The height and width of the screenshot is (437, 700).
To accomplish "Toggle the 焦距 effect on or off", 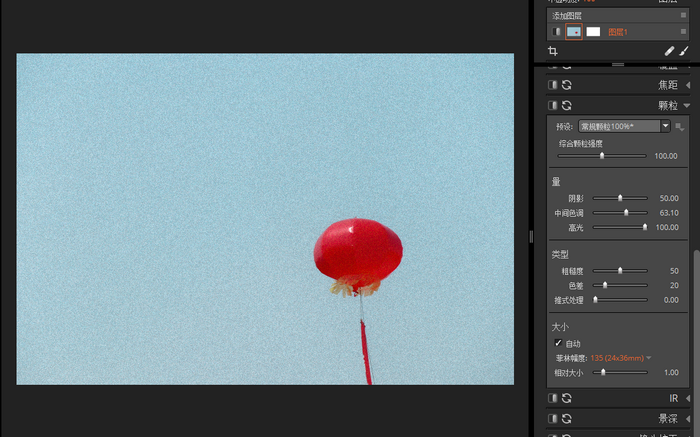I will click(x=552, y=85).
